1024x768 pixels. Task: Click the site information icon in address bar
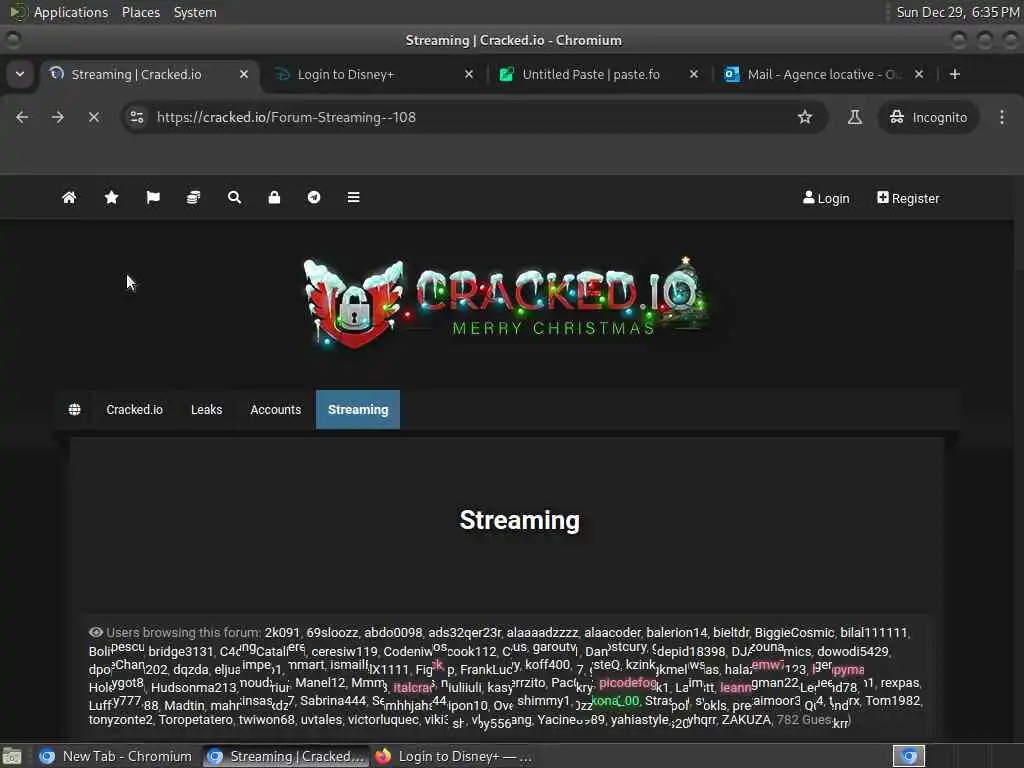coord(137,117)
